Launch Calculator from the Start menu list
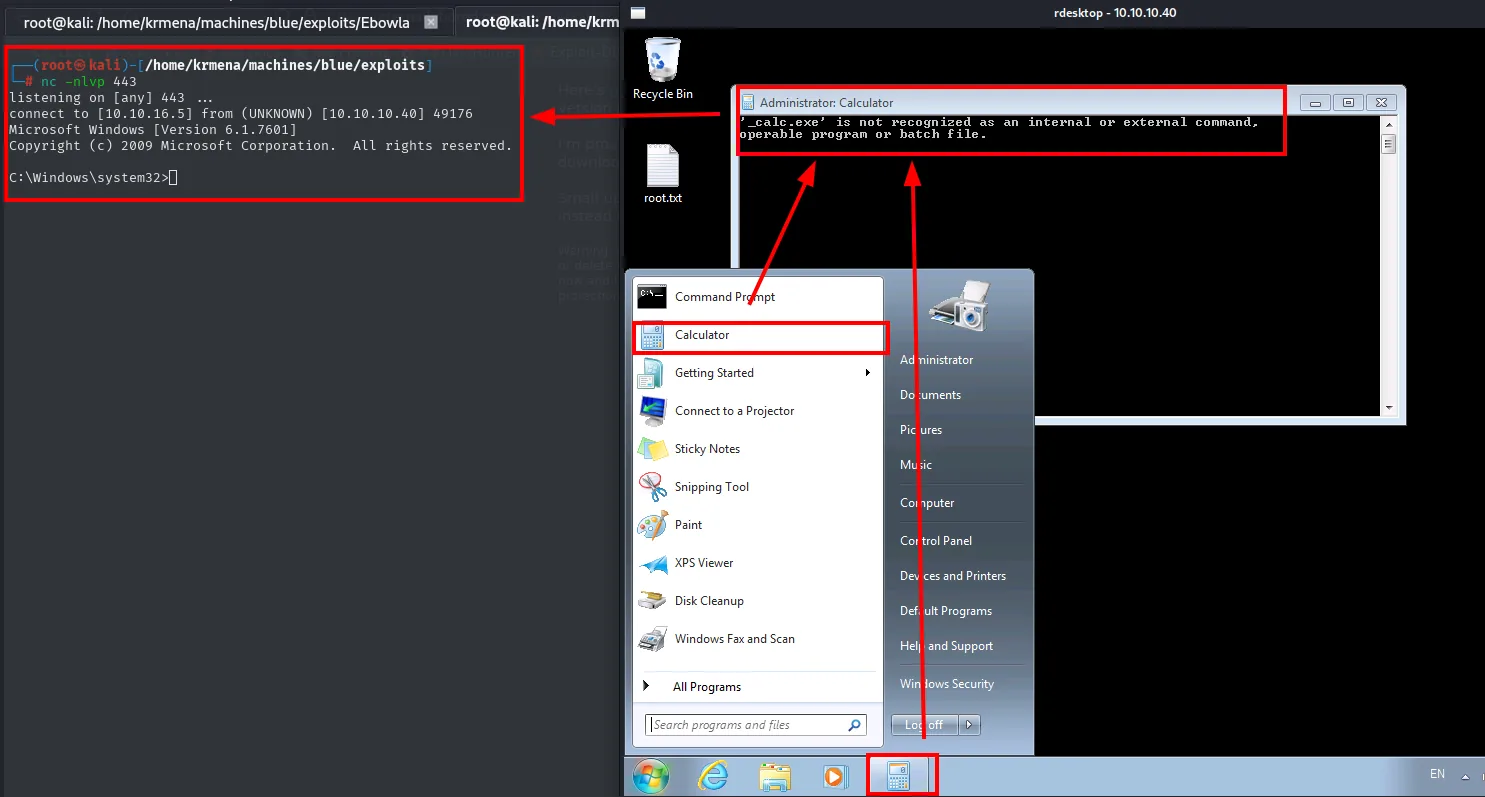Image resolution: width=1485 pixels, height=797 pixels. tap(757, 335)
